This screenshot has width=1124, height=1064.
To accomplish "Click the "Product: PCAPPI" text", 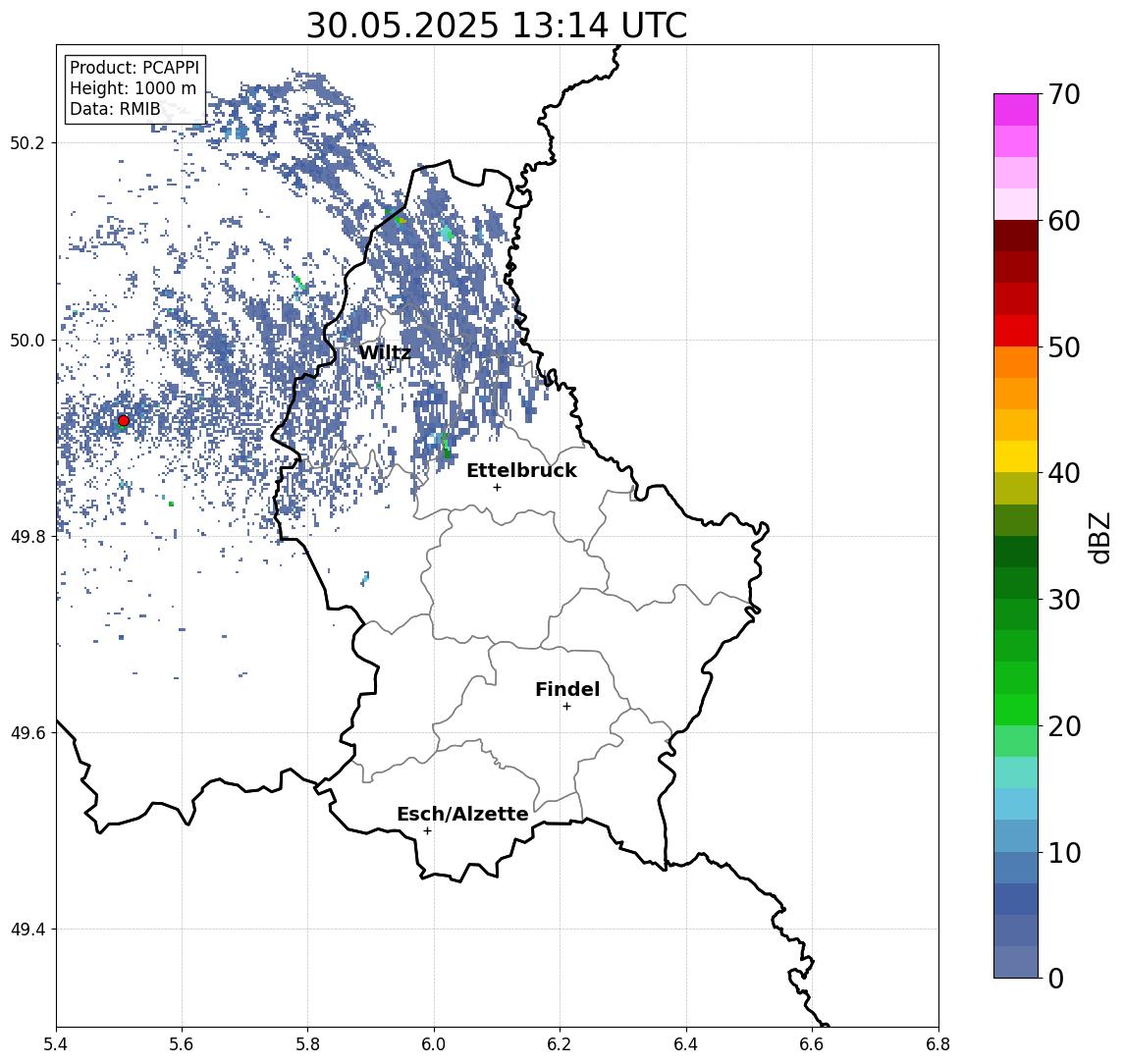I will click(134, 68).
